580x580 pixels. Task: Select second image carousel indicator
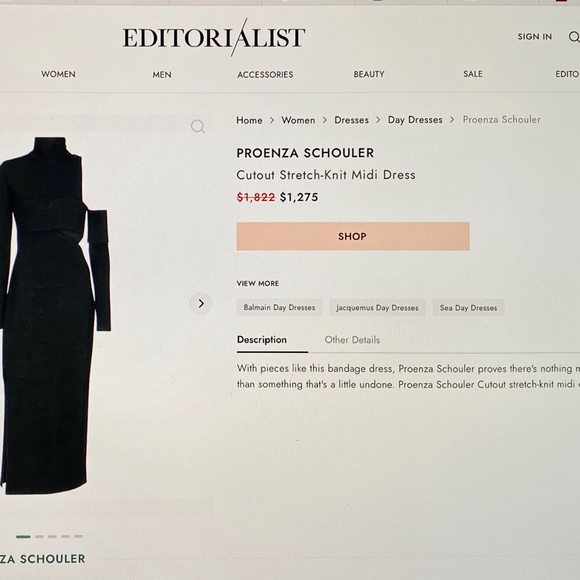pos(39,536)
